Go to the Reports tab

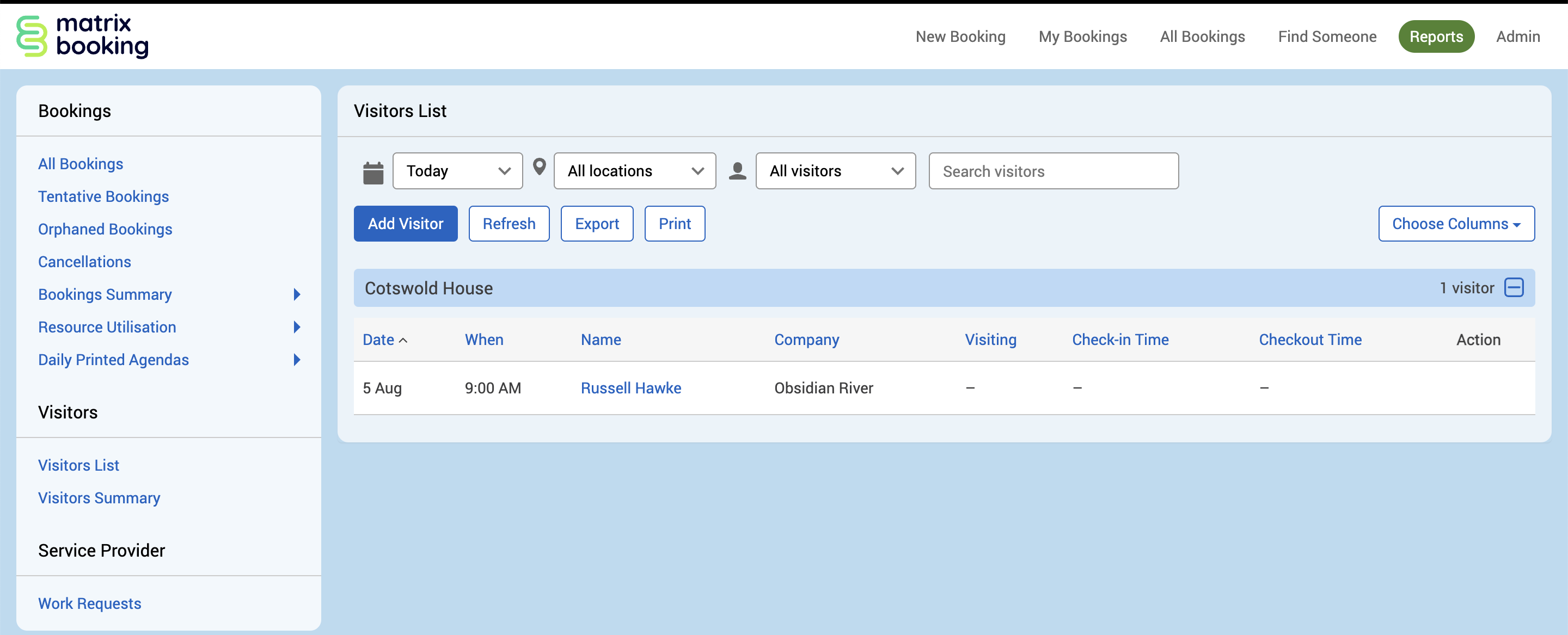[x=1435, y=36]
